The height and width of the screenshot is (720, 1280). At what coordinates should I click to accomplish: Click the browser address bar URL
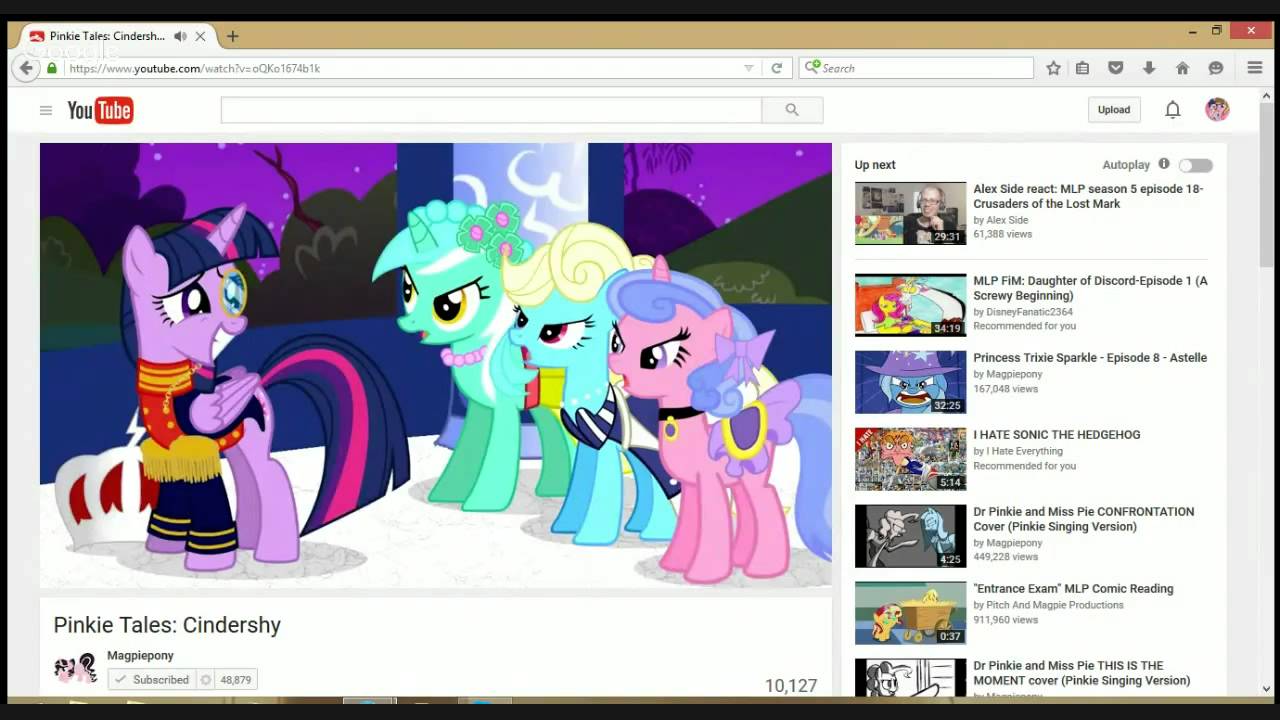coord(400,68)
